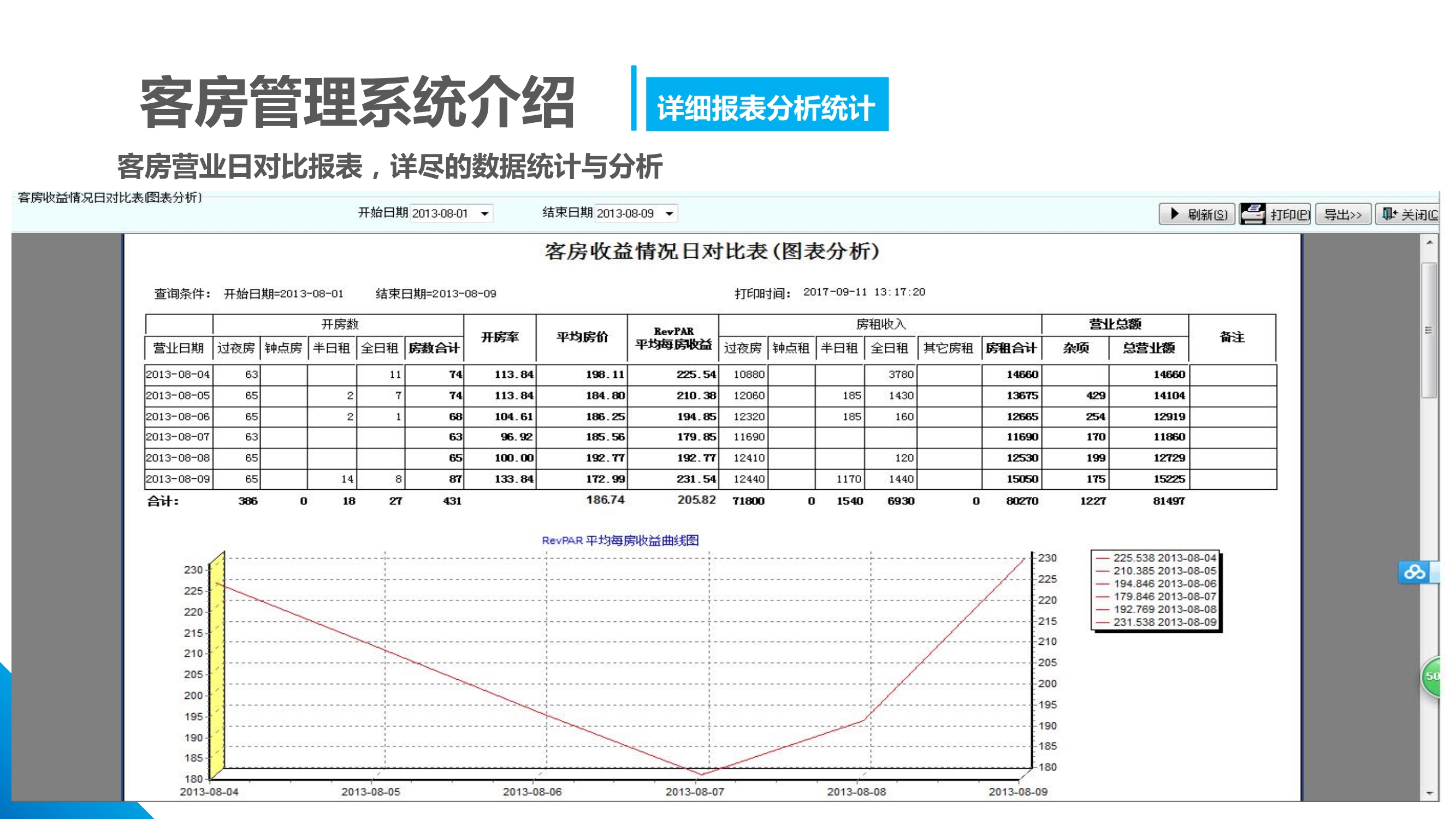Click the green circular badge at right edge
The image size is (1456, 819).
pos(1433,676)
